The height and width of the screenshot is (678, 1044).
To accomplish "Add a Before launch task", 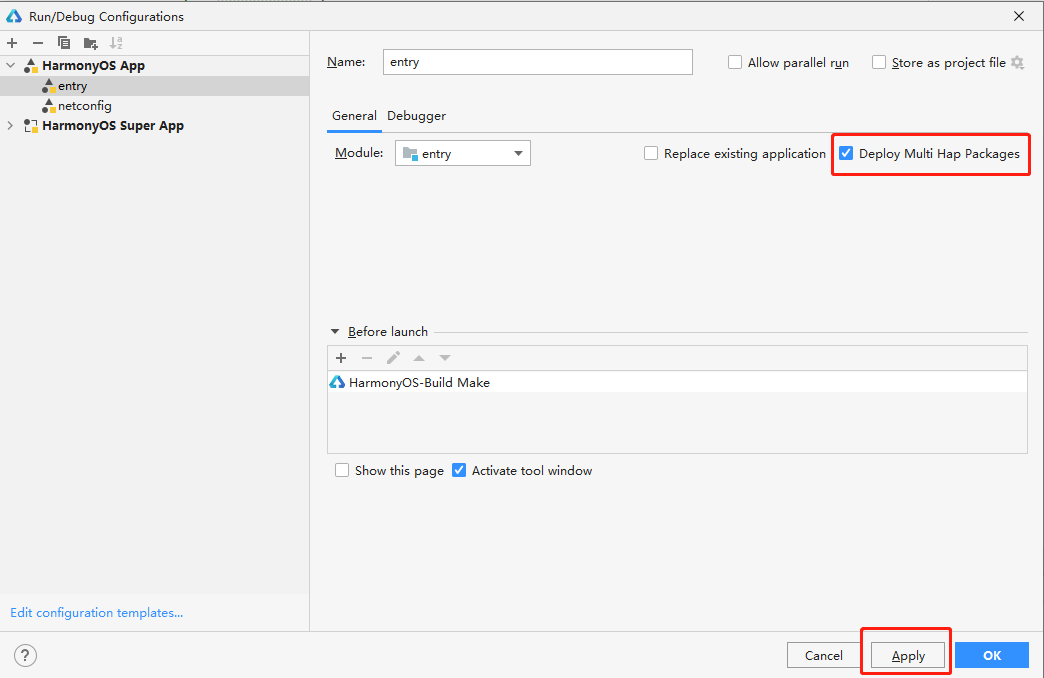I will tap(341, 358).
